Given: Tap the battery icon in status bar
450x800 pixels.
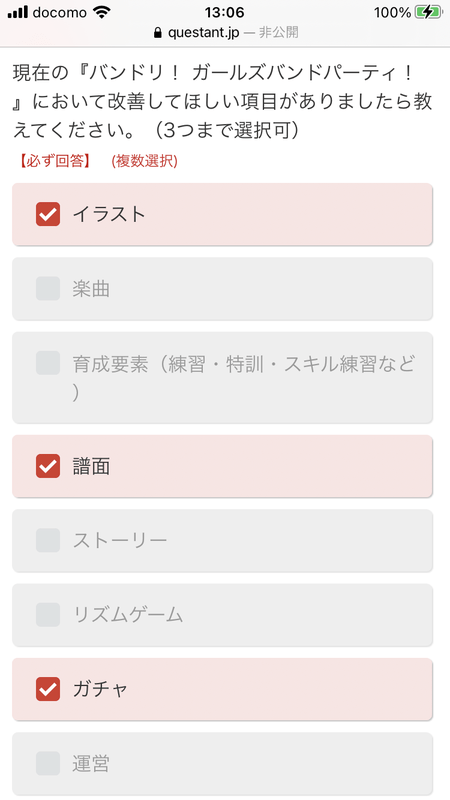Looking at the screenshot, I should [429, 12].
